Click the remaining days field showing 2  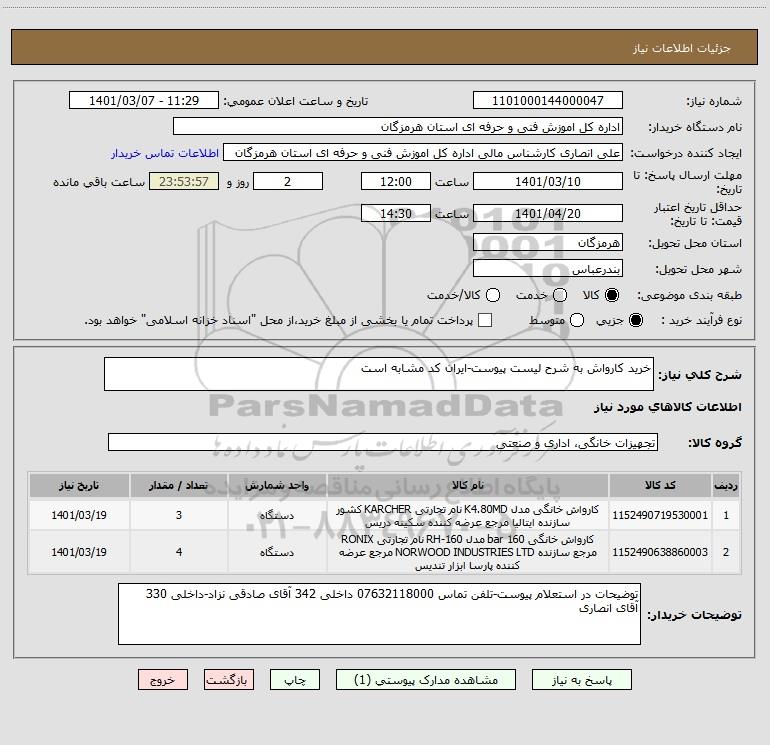pyautogui.click(x=288, y=181)
